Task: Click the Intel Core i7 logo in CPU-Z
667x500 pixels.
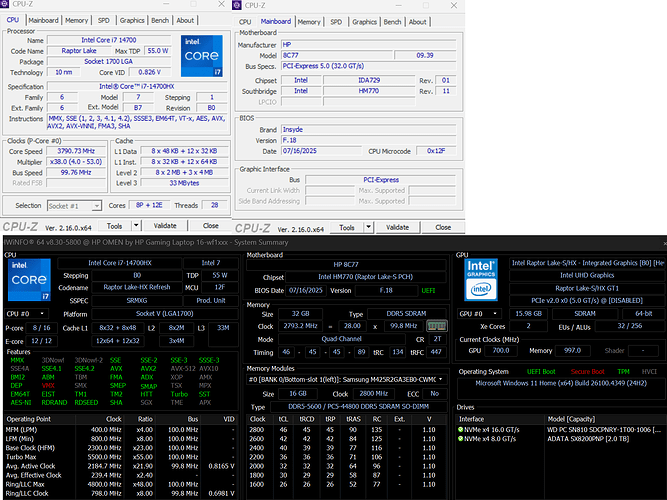Action: 200,57
